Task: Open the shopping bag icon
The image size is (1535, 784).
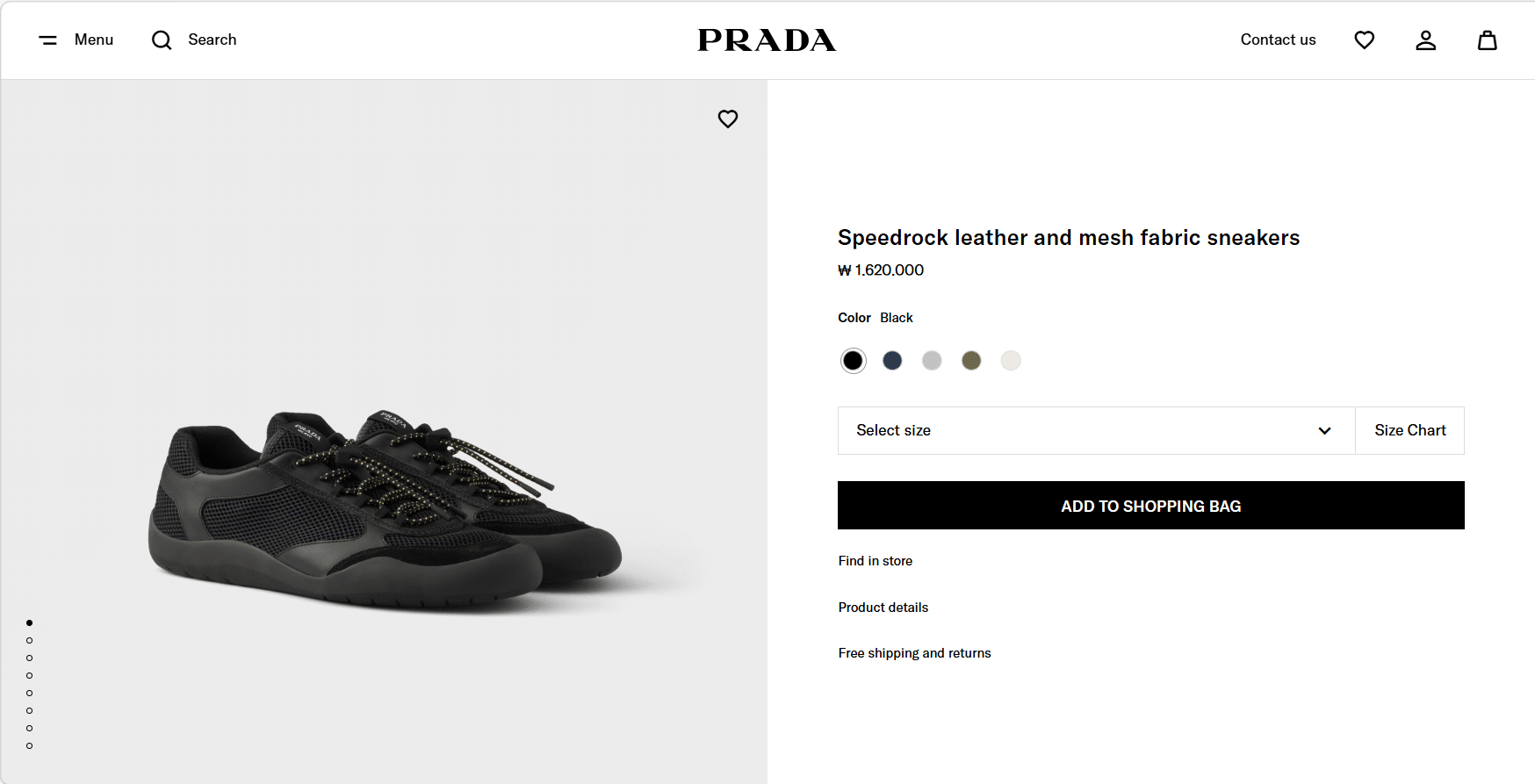Action: [1487, 40]
